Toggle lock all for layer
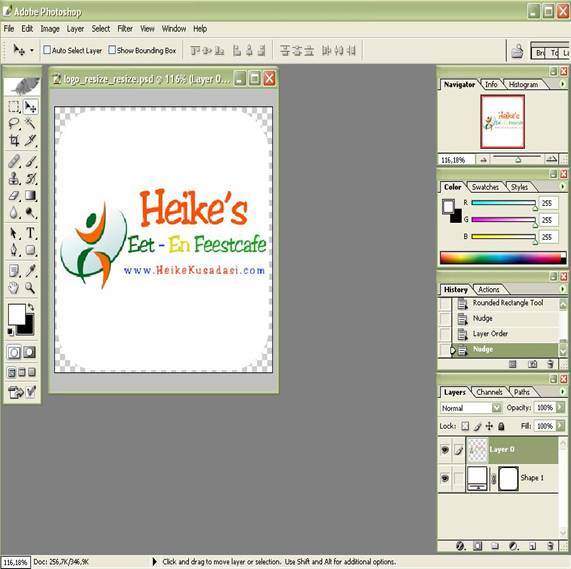The width and height of the screenshot is (571, 569). pyautogui.click(x=501, y=426)
